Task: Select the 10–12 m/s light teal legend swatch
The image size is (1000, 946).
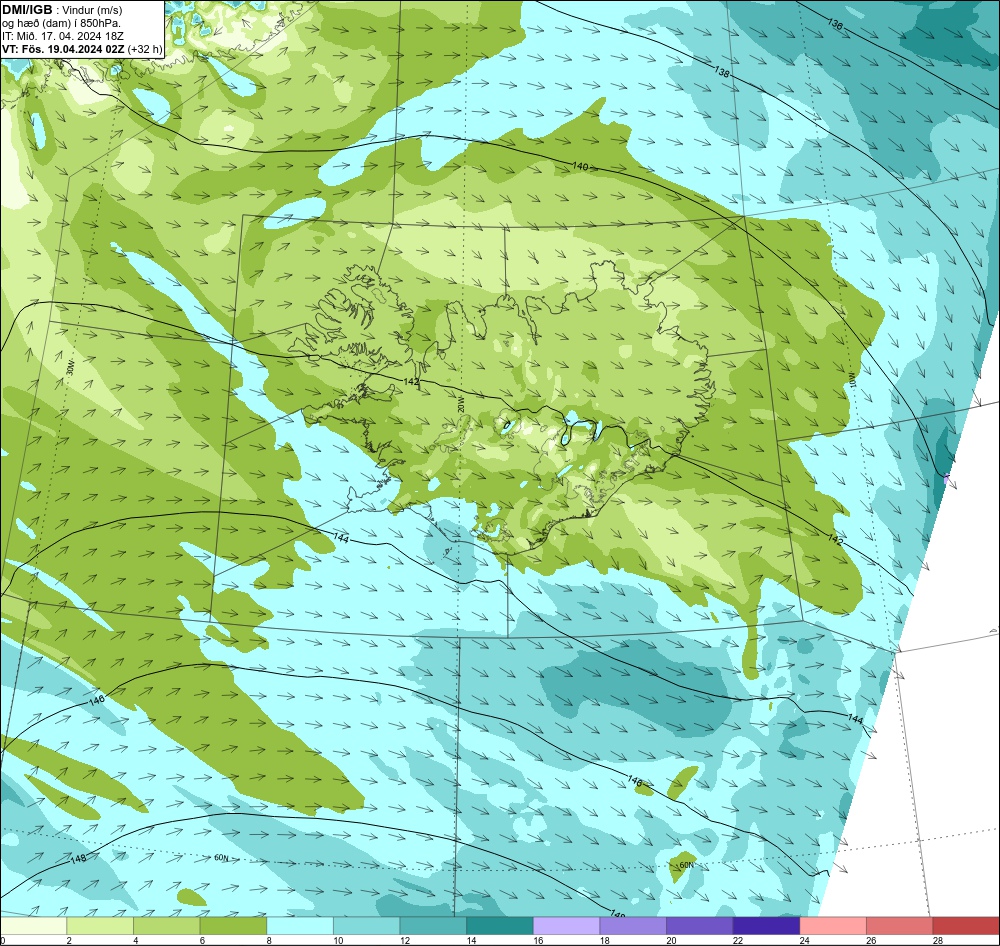Action: pyautogui.click(x=367, y=926)
